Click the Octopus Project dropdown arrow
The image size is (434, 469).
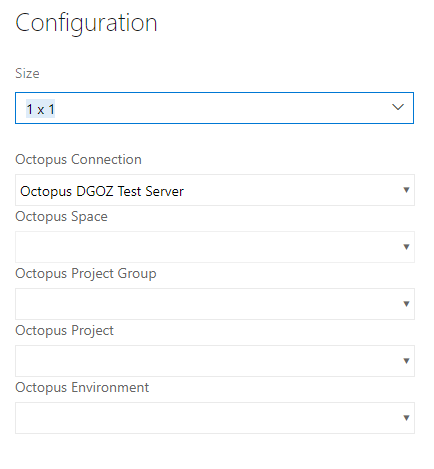(406, 361)
